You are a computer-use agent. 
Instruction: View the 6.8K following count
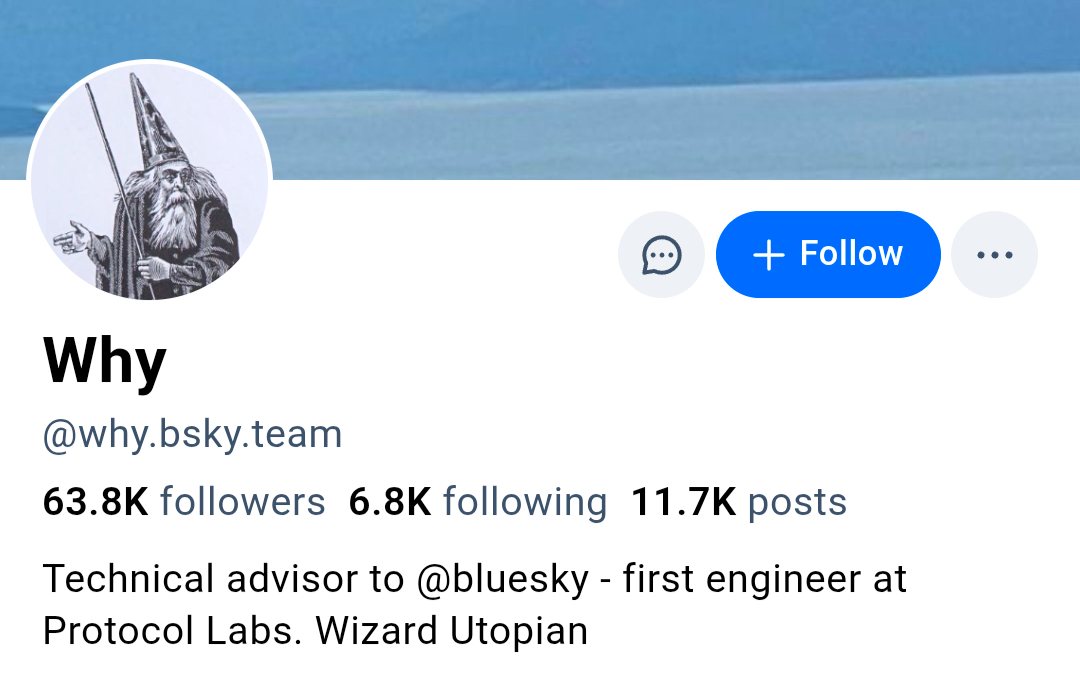(x=389, y=502)
